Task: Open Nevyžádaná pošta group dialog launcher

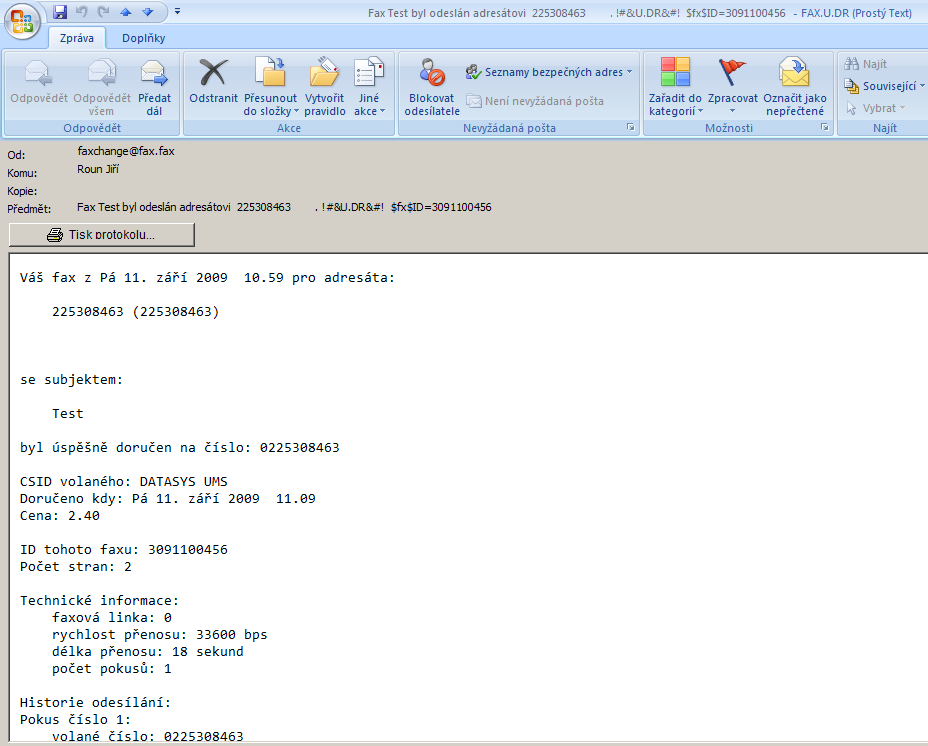Action: pyautogui.click(x=631, y=127)
